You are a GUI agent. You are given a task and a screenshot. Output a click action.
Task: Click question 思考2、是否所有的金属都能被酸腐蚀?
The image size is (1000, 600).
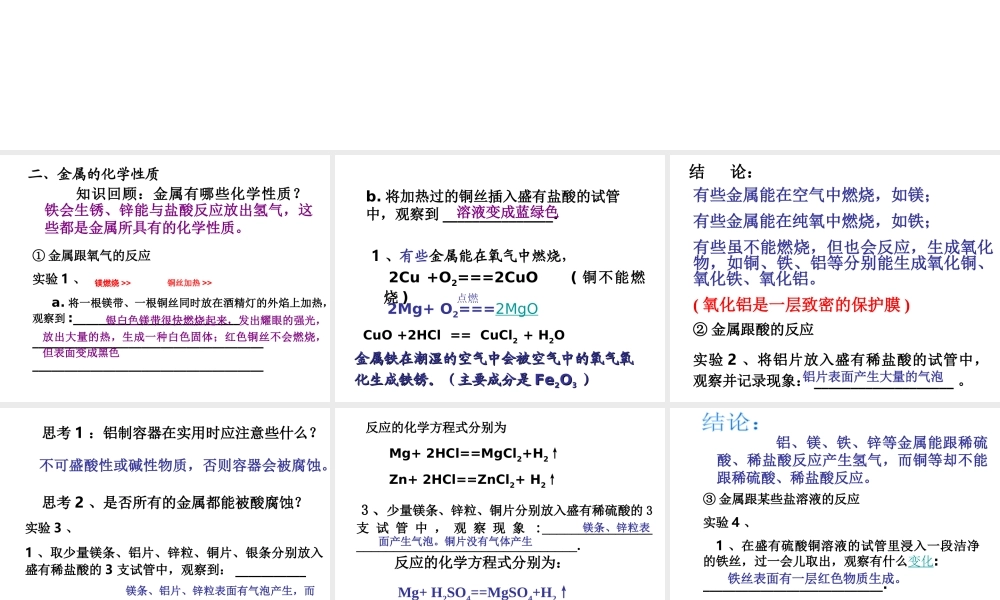tap(172, 502)
